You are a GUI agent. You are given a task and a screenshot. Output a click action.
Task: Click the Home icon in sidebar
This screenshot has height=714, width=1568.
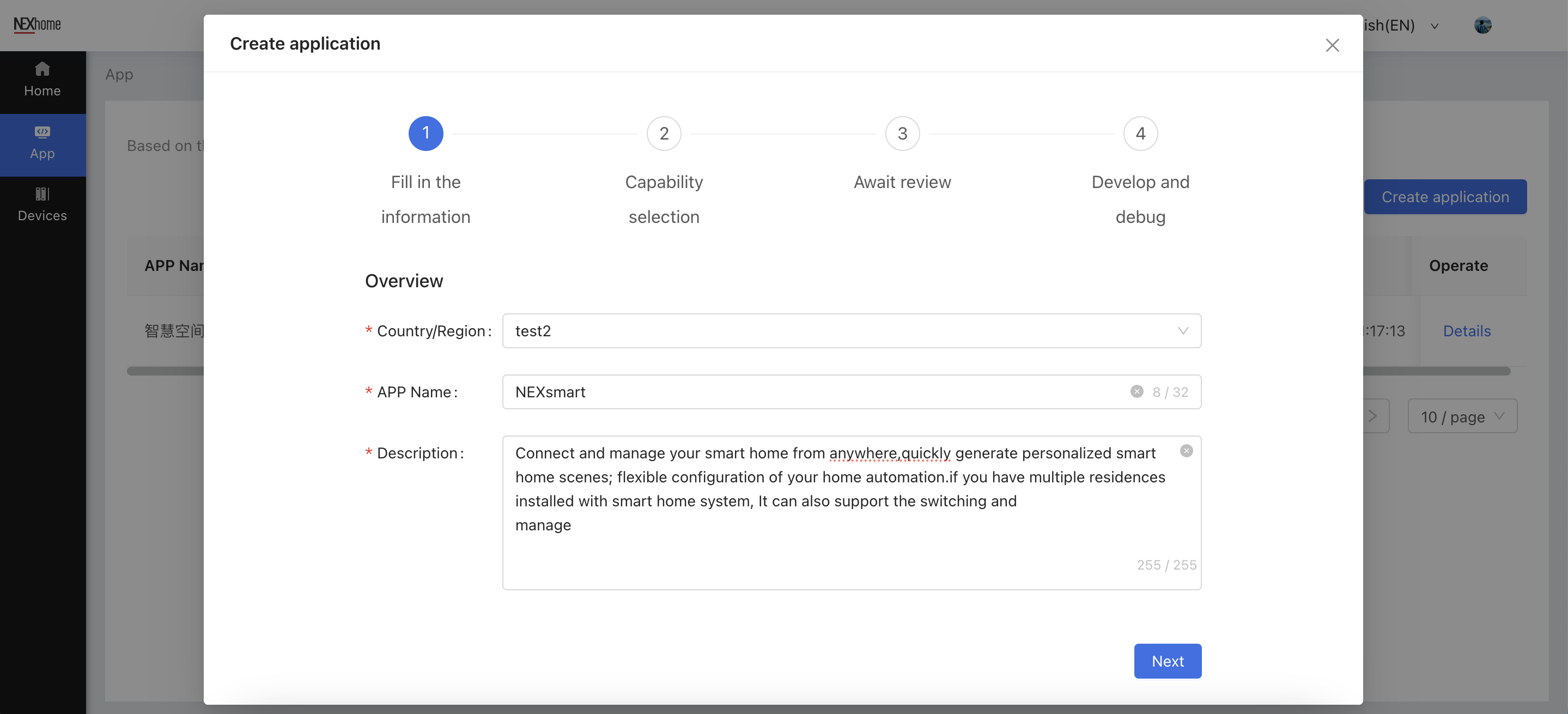tap(42, 69)
